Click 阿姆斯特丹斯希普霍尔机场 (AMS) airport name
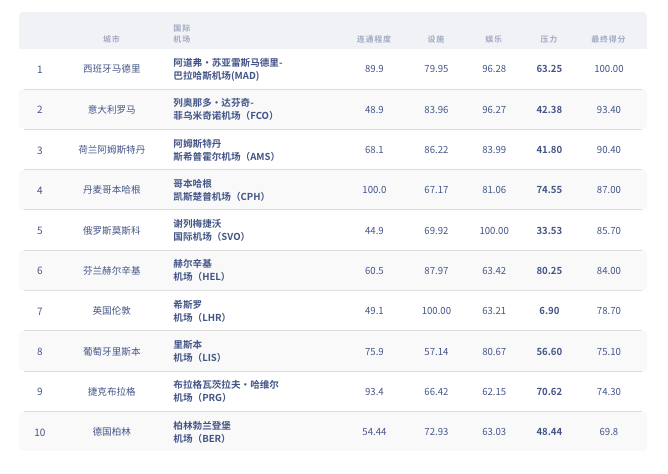The height and width of the screenshot is (474, 668). pyautogui.click(x=223, y=150)
